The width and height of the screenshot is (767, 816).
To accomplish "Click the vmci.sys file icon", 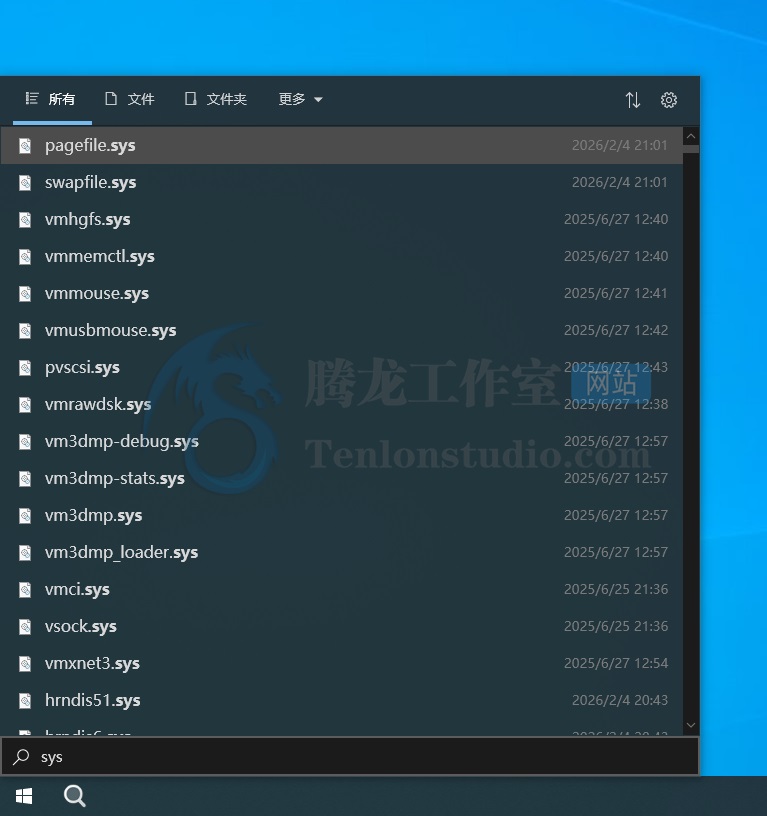I will click(x=25, y=590).
